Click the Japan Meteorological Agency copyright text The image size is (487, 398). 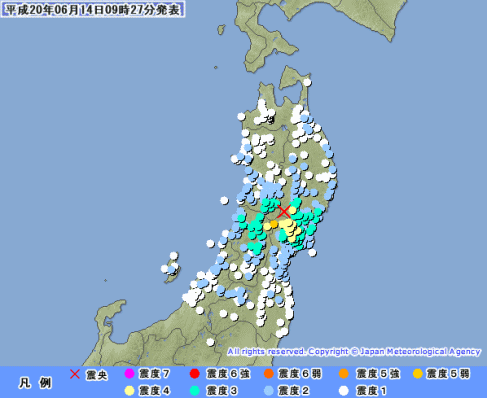coord(354,352)
